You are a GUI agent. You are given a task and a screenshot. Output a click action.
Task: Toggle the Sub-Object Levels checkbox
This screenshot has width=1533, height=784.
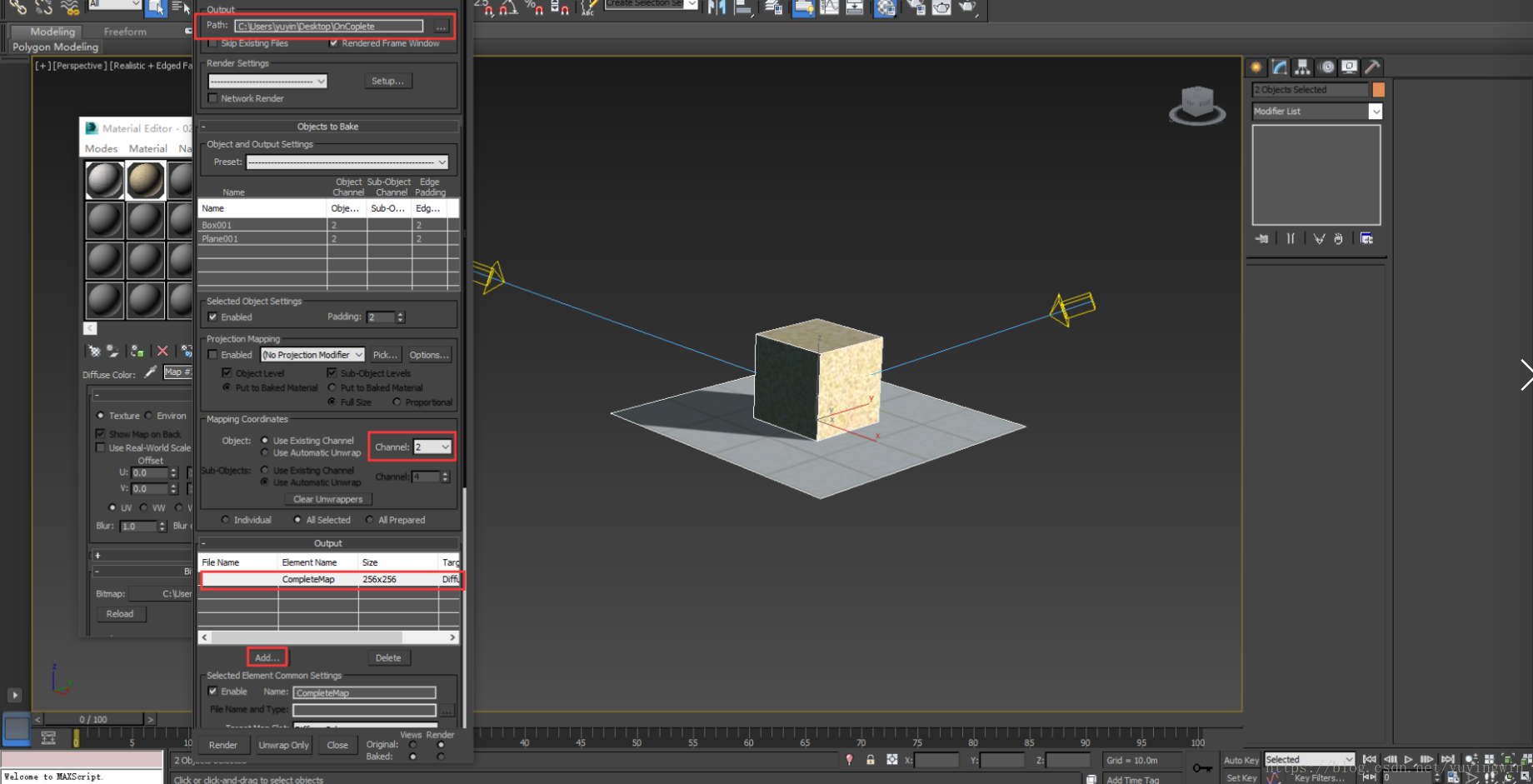pyautogui.click(x=332, y=373)
